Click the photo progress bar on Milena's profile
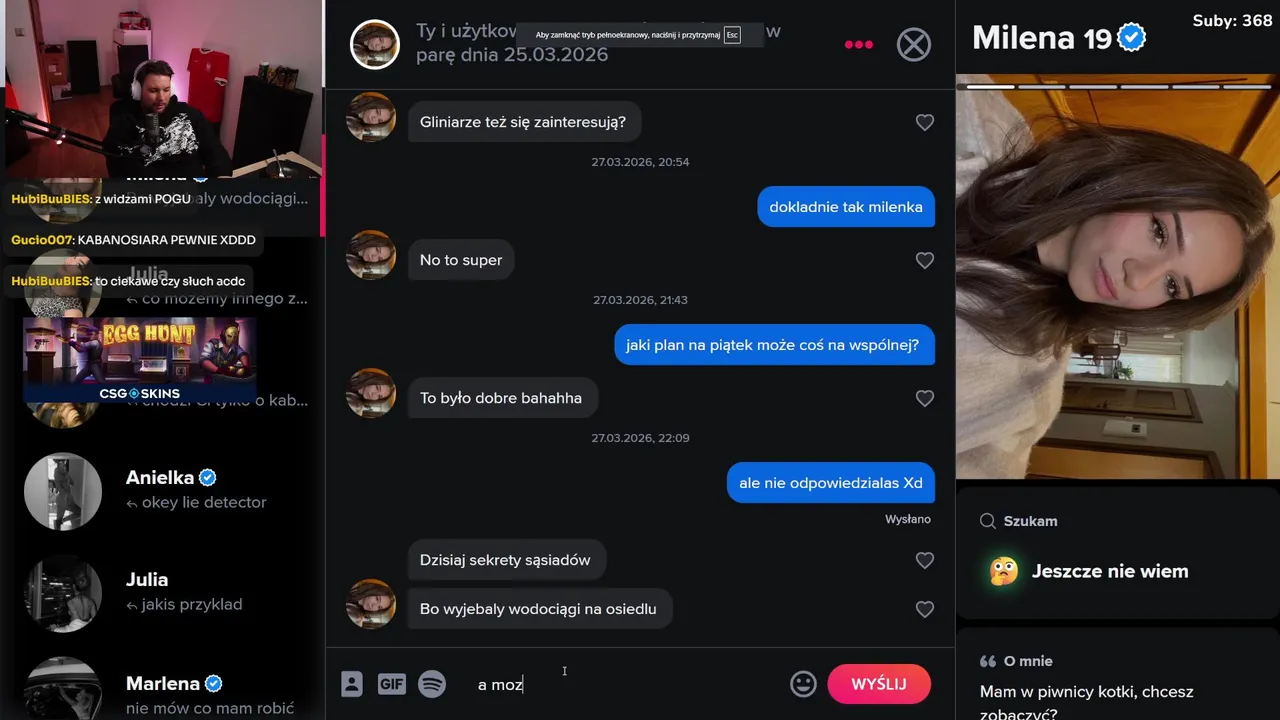 point(1118,87)
